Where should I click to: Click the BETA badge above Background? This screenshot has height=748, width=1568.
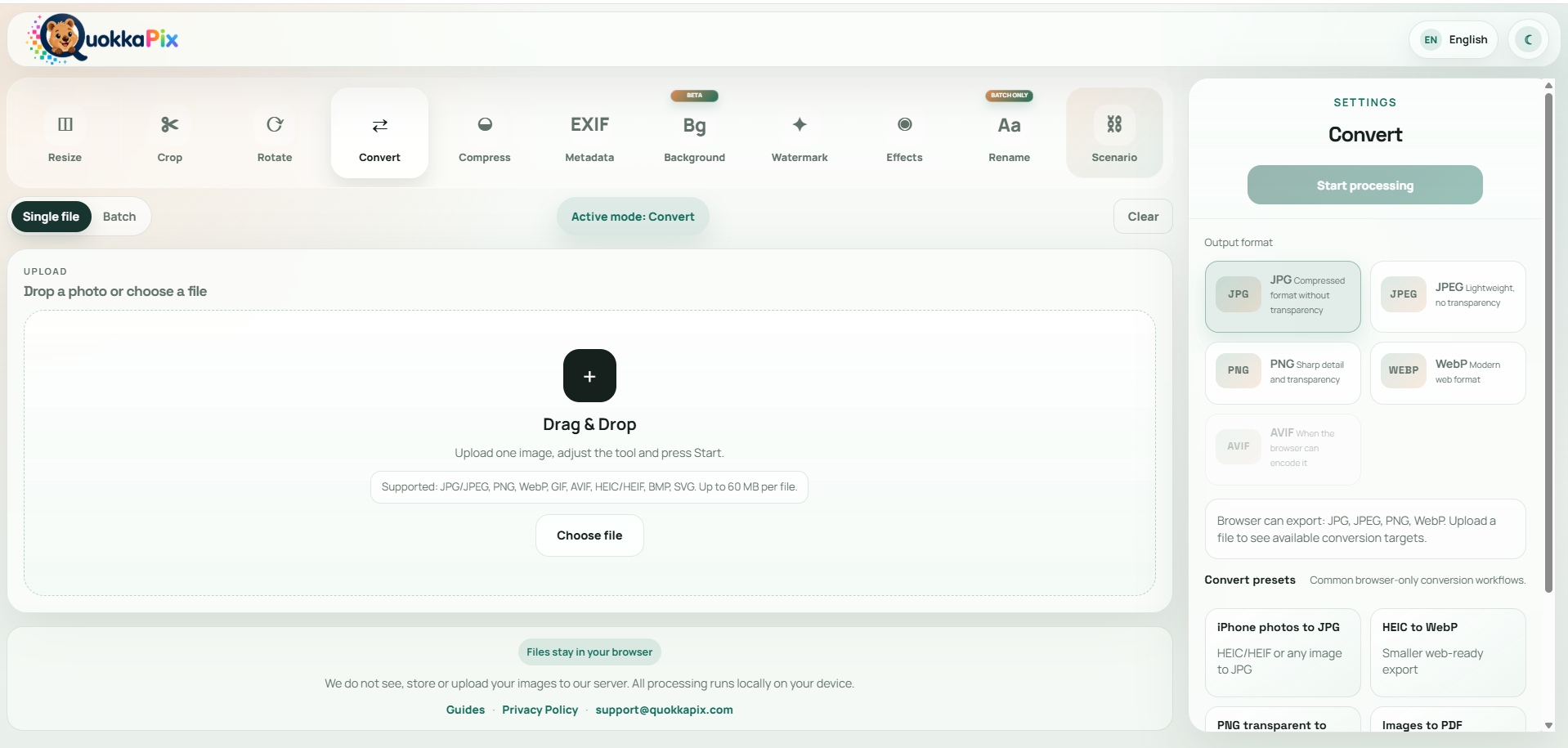[x=694, y=96]
